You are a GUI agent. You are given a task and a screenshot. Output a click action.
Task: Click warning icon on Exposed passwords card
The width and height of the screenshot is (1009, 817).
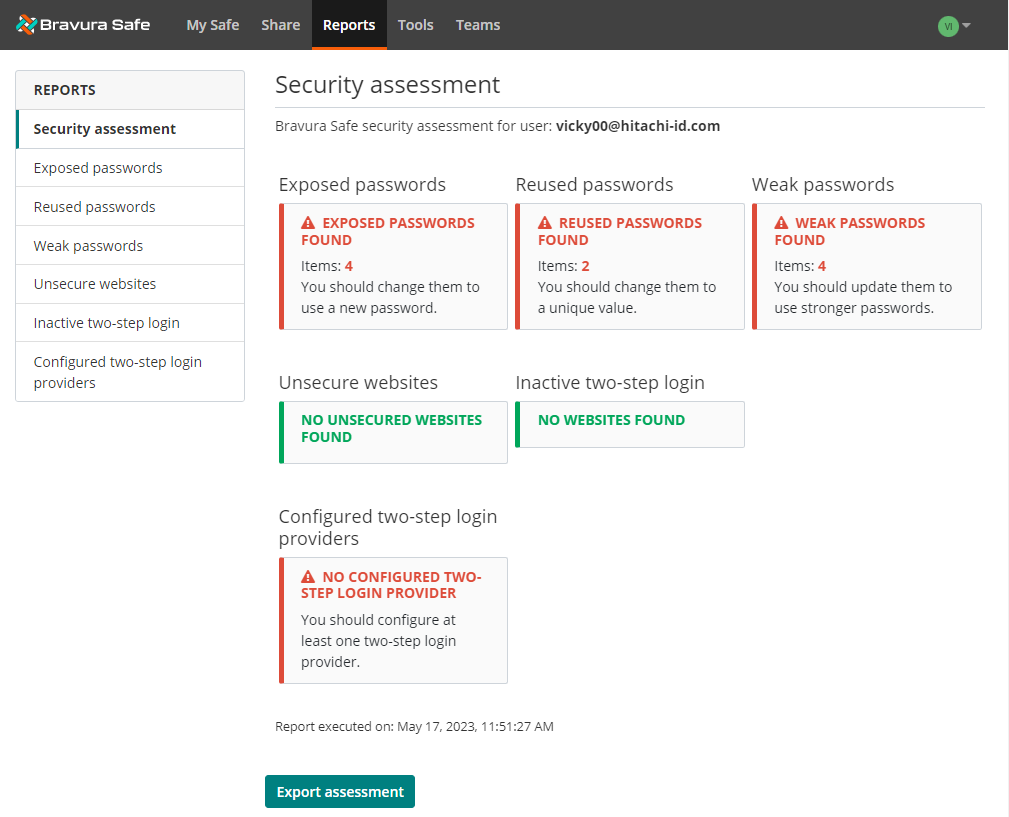(x=309, y=222)
